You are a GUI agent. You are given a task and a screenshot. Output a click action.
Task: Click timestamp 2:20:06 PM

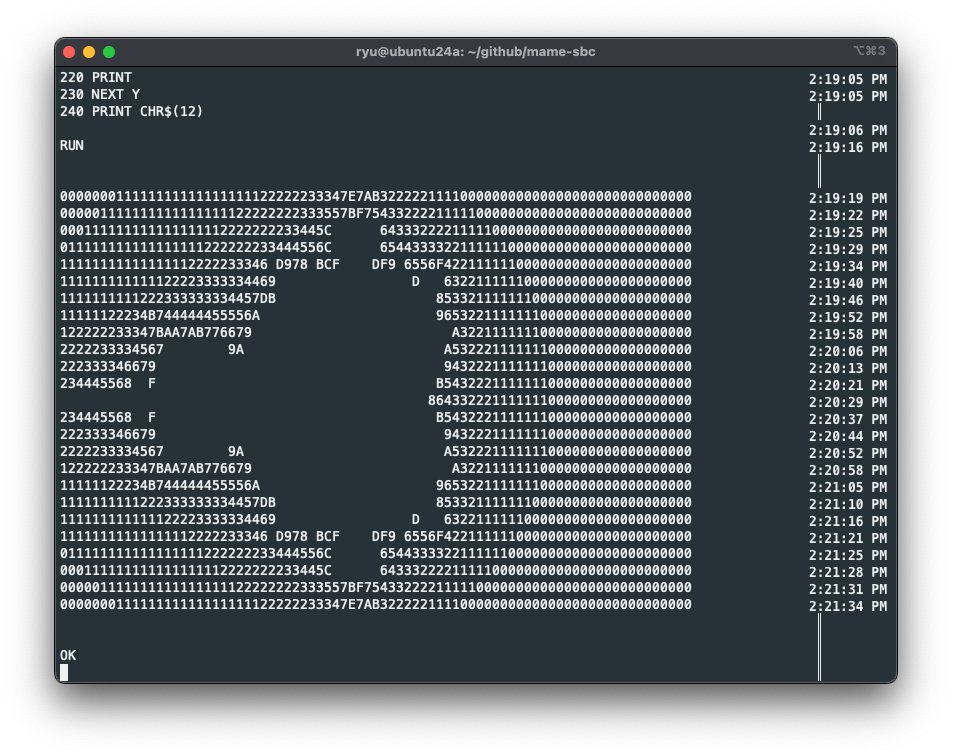point(848,352)
